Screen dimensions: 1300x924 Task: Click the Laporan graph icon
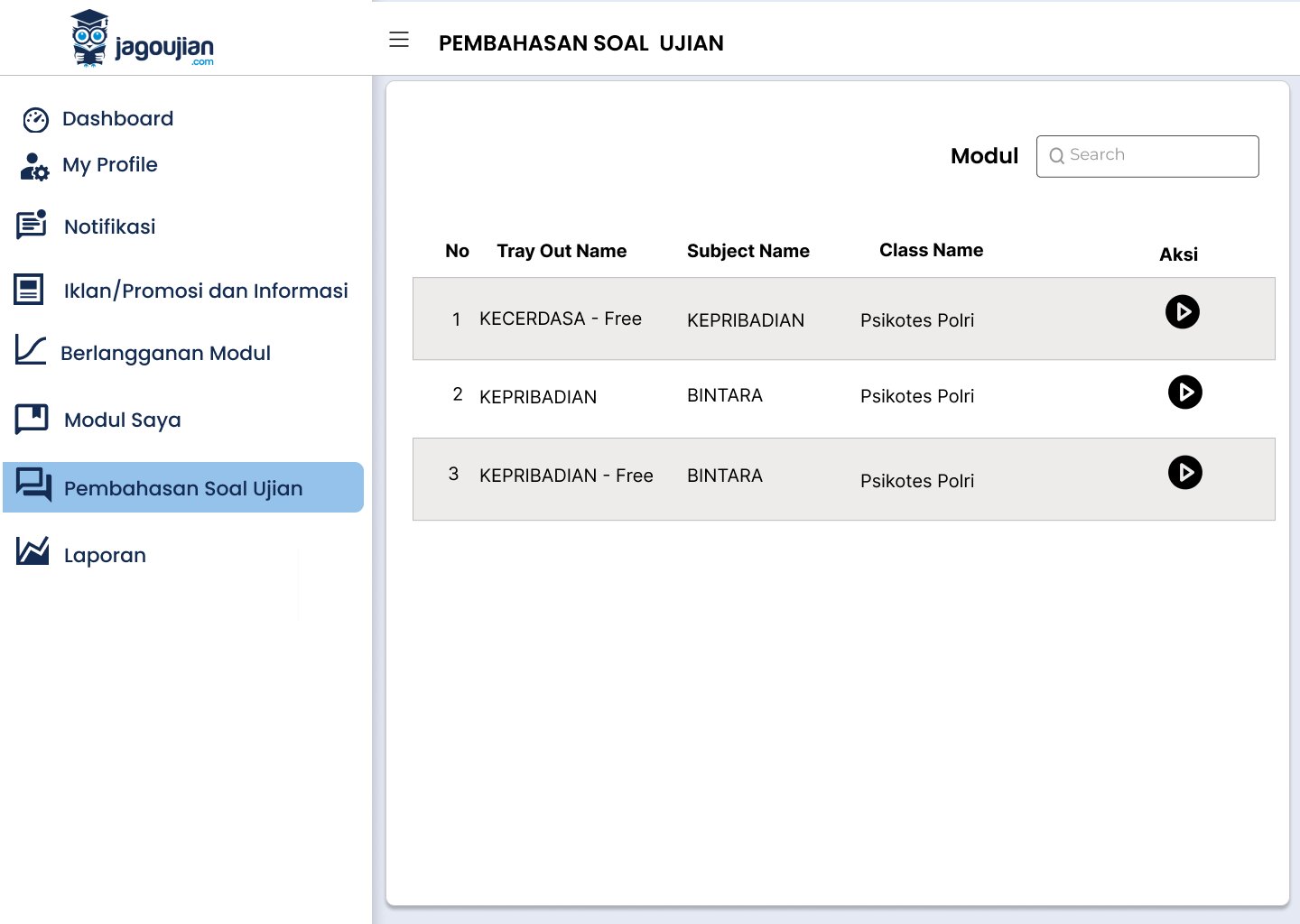coord(32,550)
